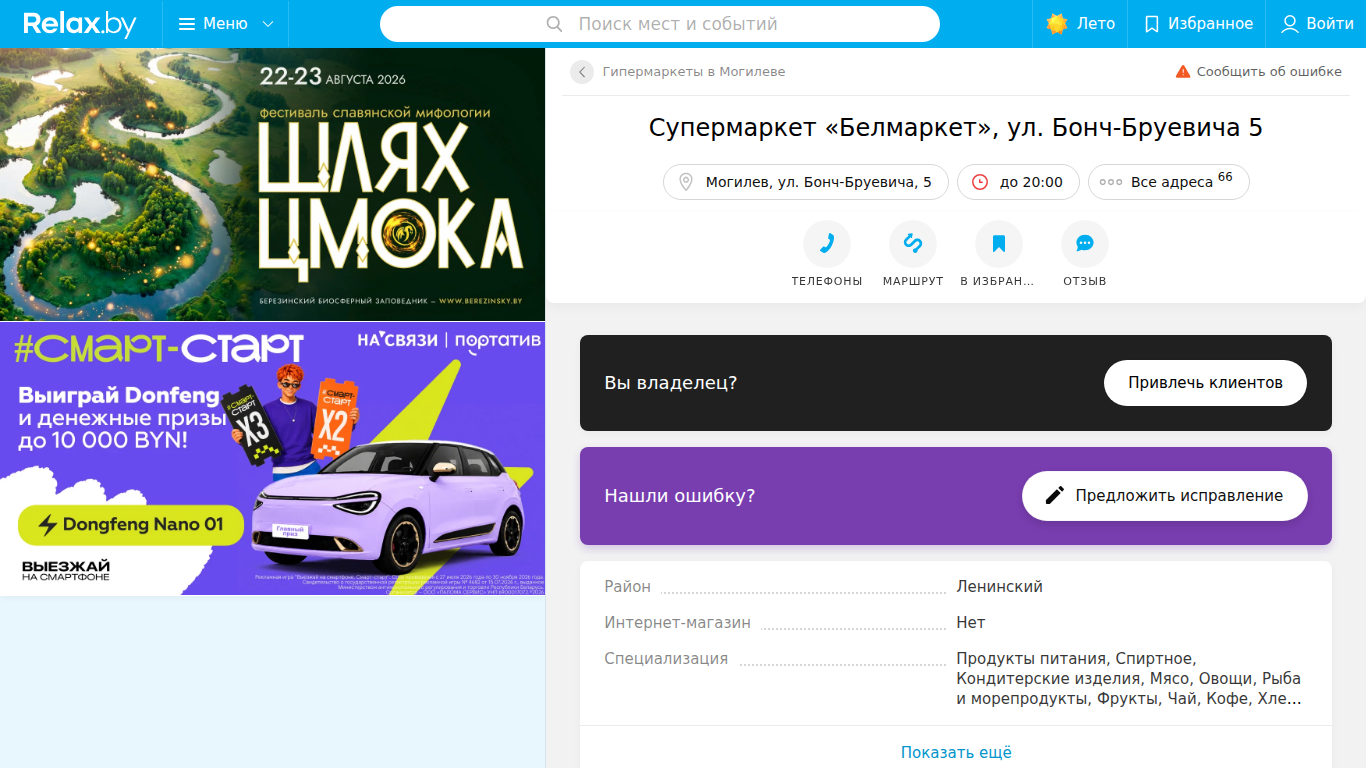Click Предложить исправление button
The height and width of the screenshot is (768, 1366).
click(1165, 496)
